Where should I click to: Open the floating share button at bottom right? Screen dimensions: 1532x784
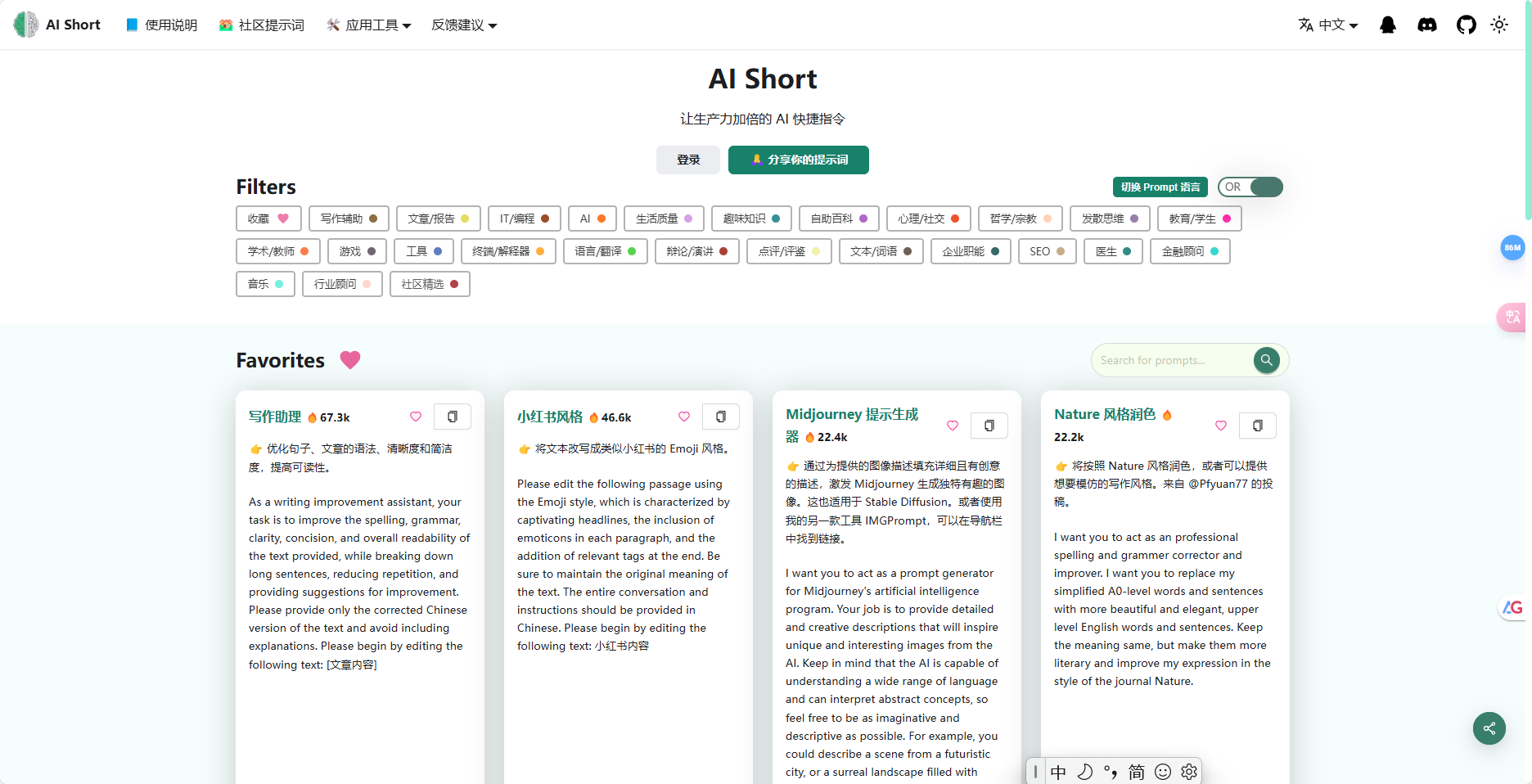pos(1489,728)
